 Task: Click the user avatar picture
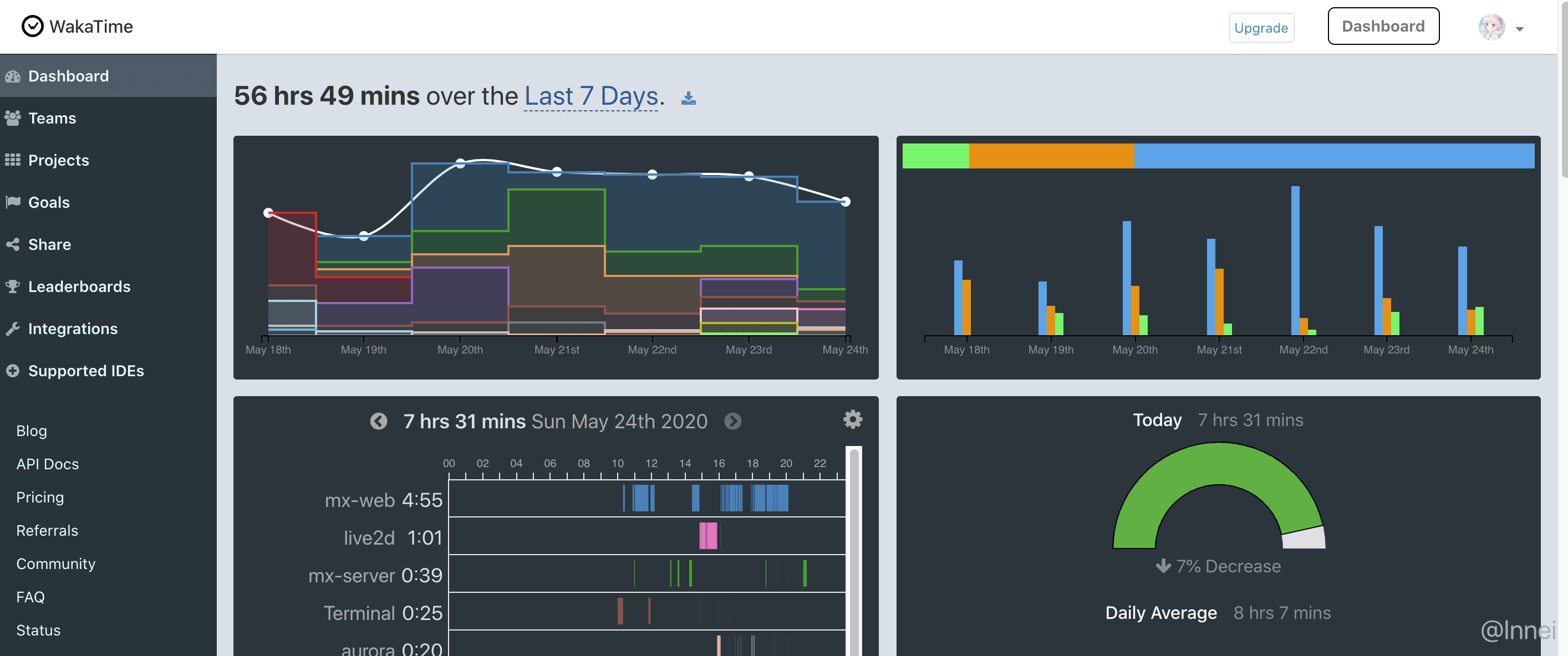(x=1491, y=27)
